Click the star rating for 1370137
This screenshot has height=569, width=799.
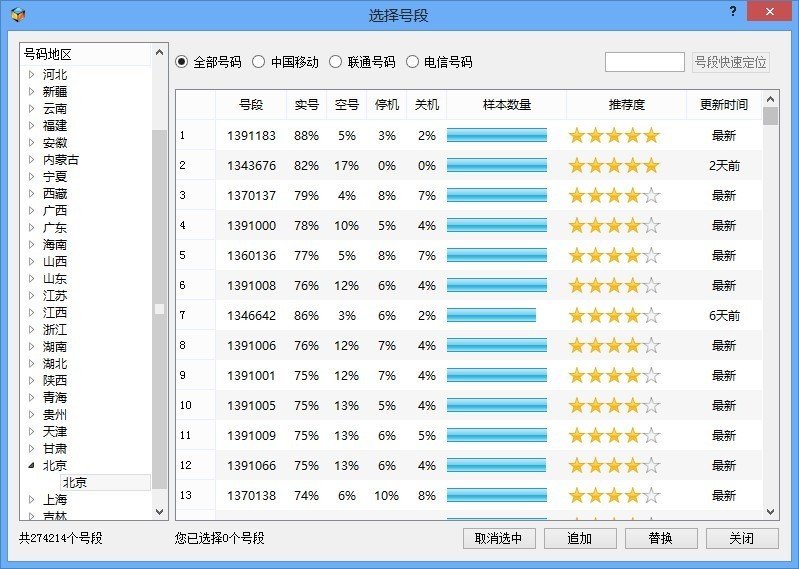(614, 195)
